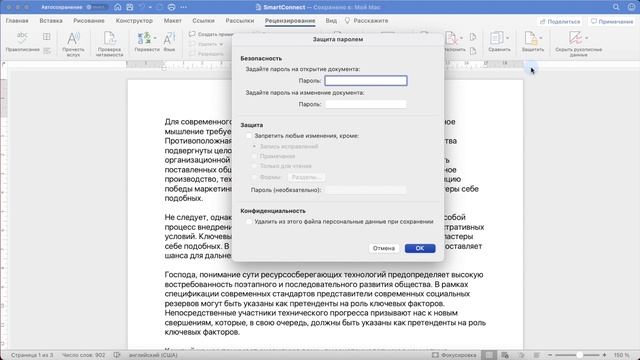Expand the Отклонить dropdown arrow
This screenshot has height=360, width=640.
point(461,38)
